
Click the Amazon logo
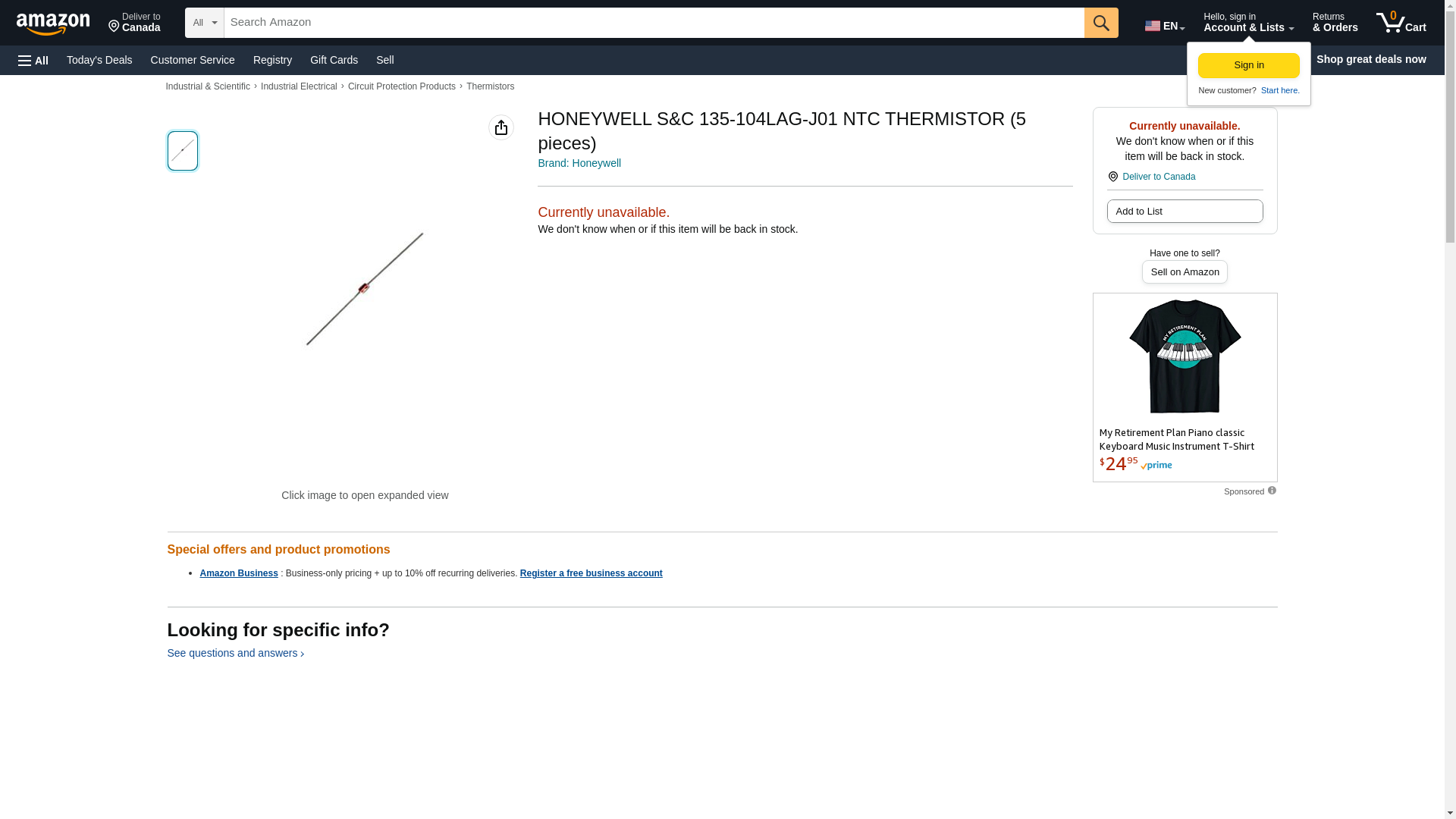pos(53,24)
